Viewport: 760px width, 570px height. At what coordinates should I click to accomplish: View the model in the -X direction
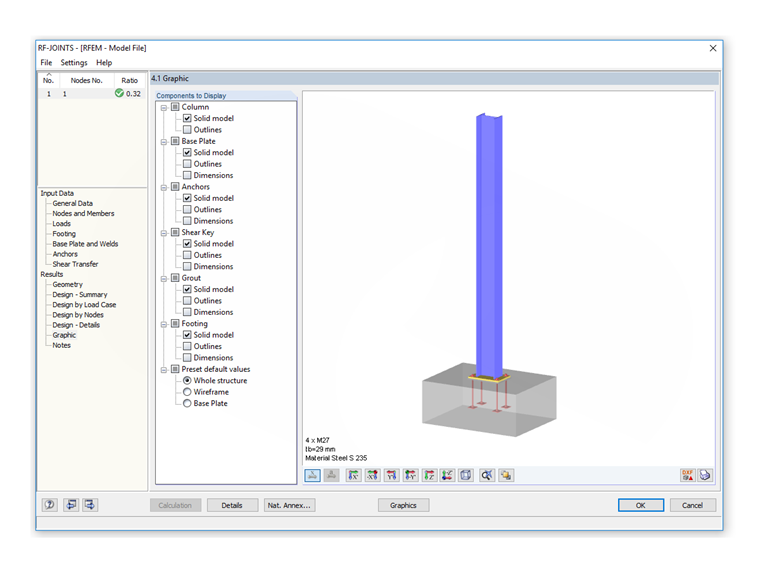372,475
